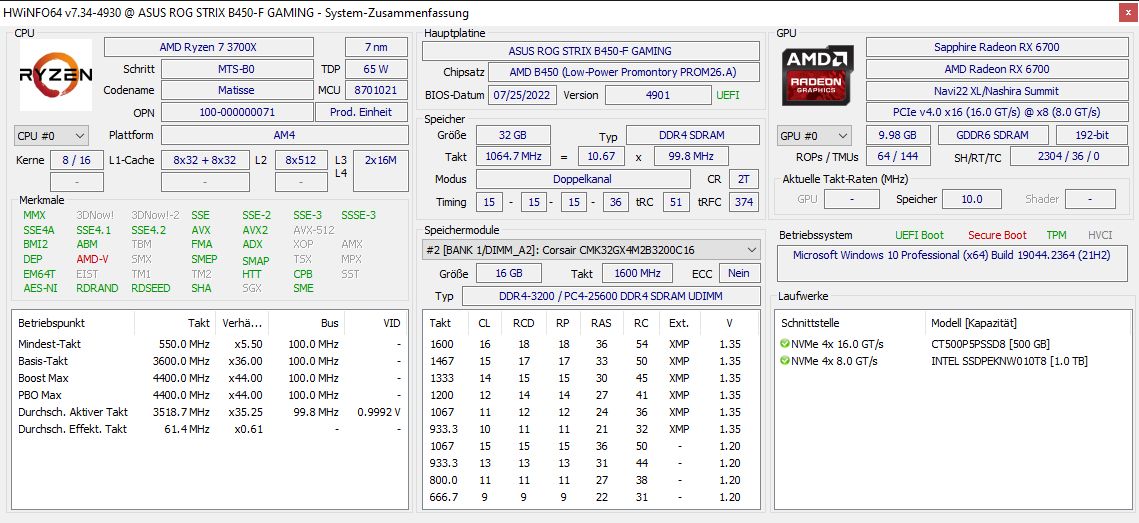
Task: Click the ROPs / TMUs value 64 / 144
Action: [898, 157]
